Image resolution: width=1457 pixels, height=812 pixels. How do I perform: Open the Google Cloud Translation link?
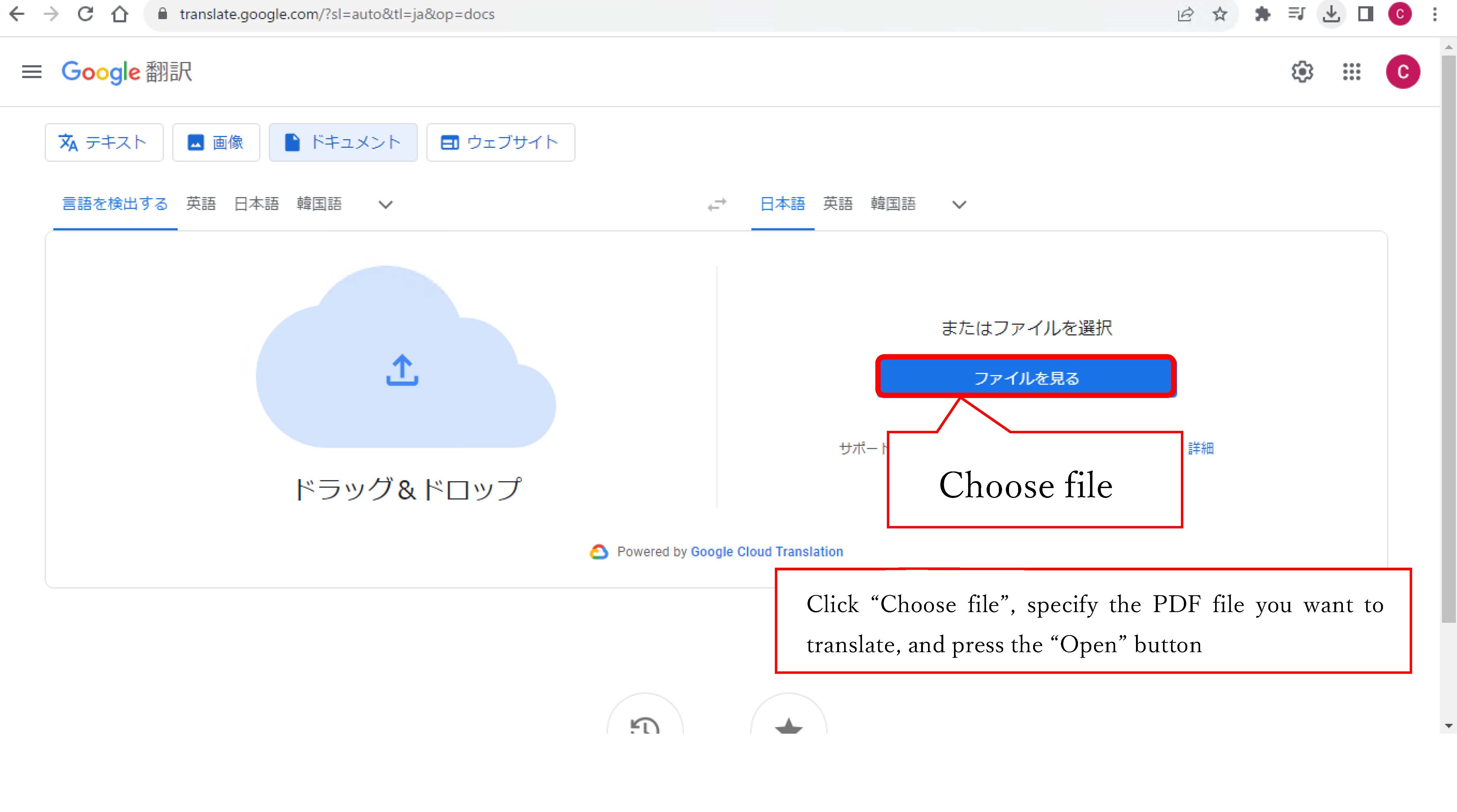point(766,552)
